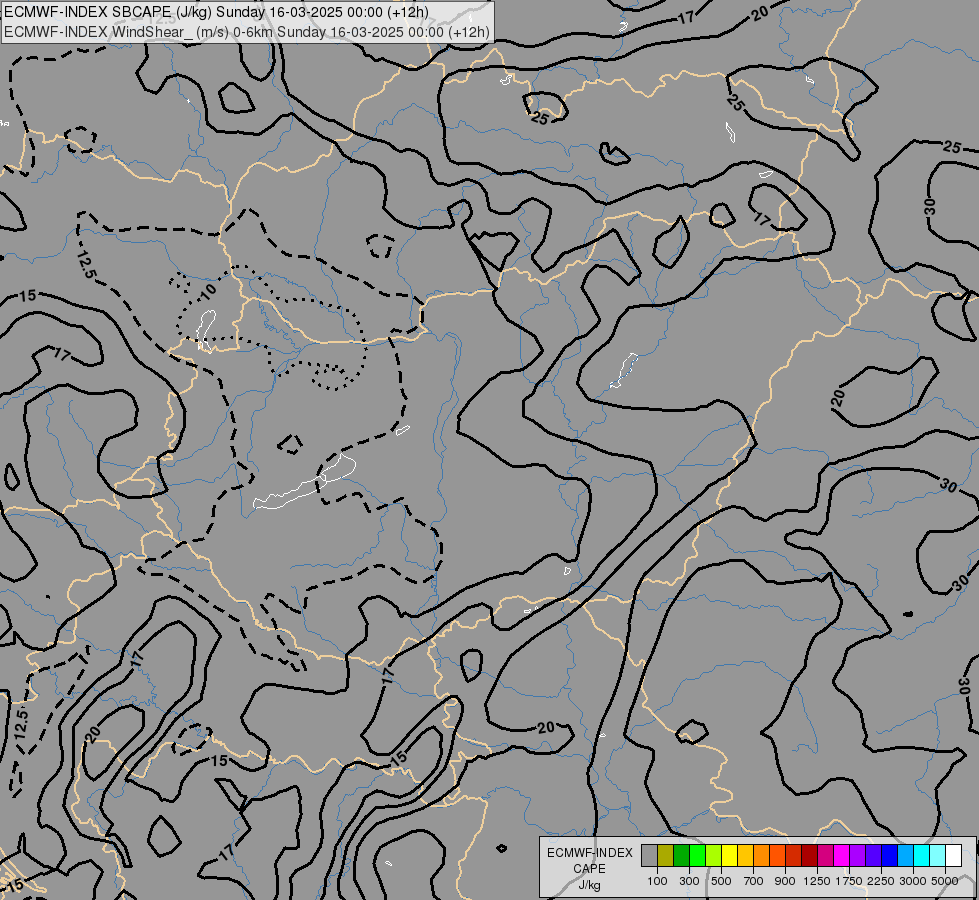Click the dotted contour label 10
This screenshot has height=900, width=979.
(x=208, y=290)
